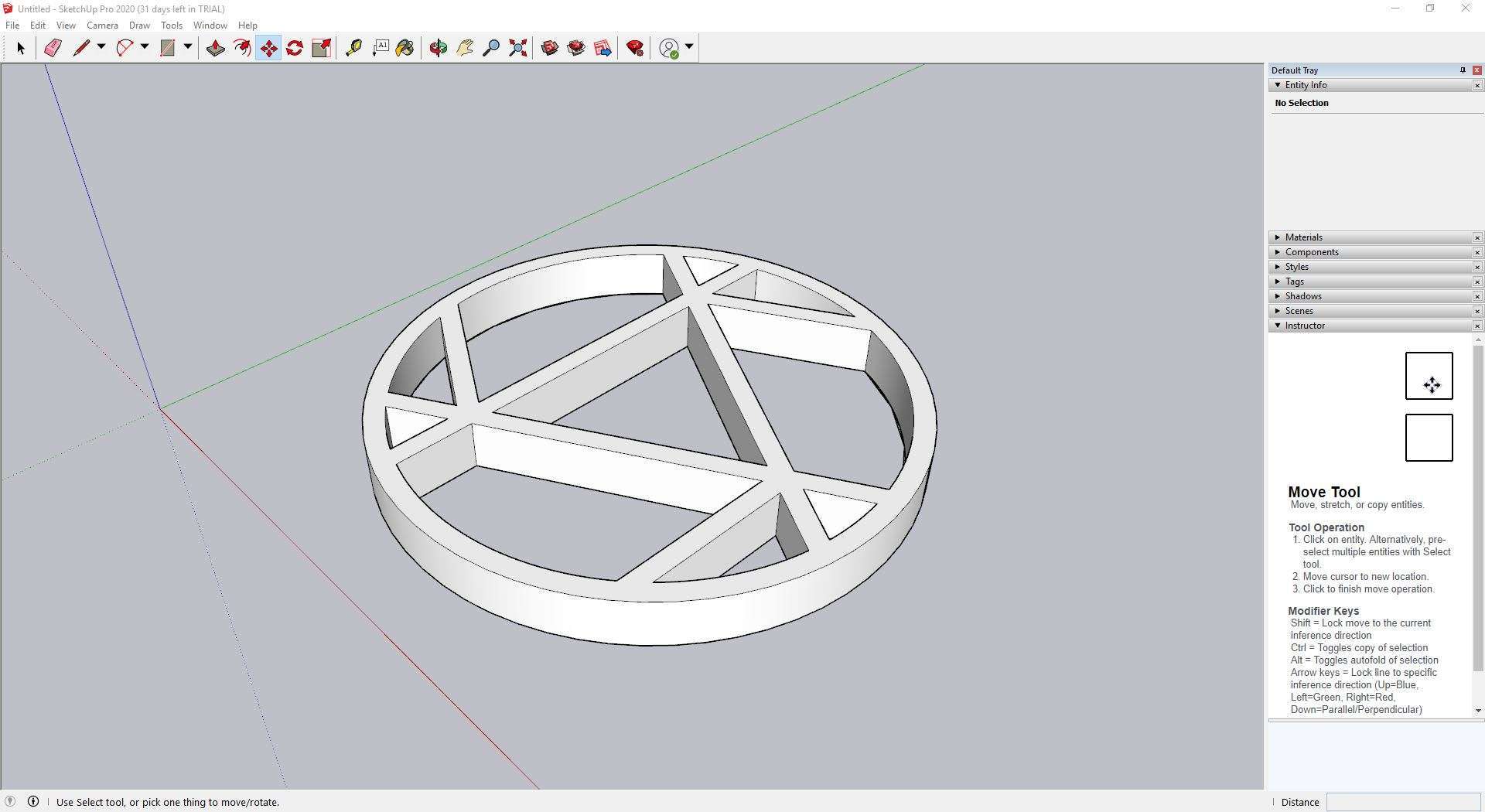Image resolution: width=1485 pixels, height=812 pixels.
Task: Expand the Styles panel
Action: pos(1296,267)
